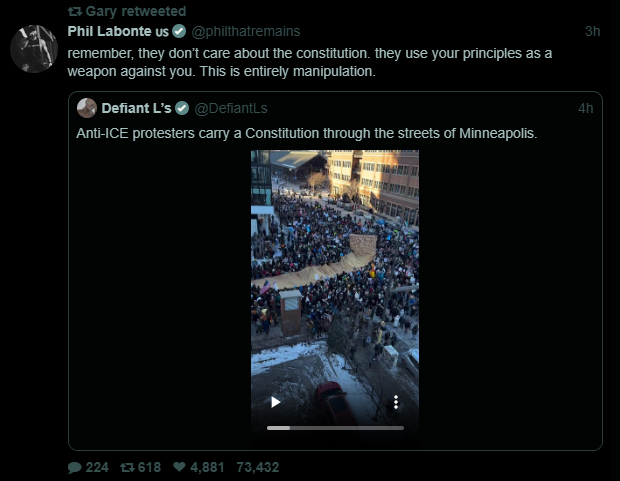Like the tweet with heart icon

179,467
